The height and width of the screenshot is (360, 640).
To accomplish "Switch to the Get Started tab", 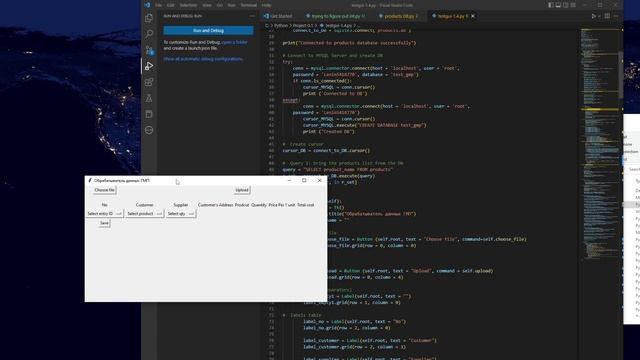I will (x=278, y=16).
